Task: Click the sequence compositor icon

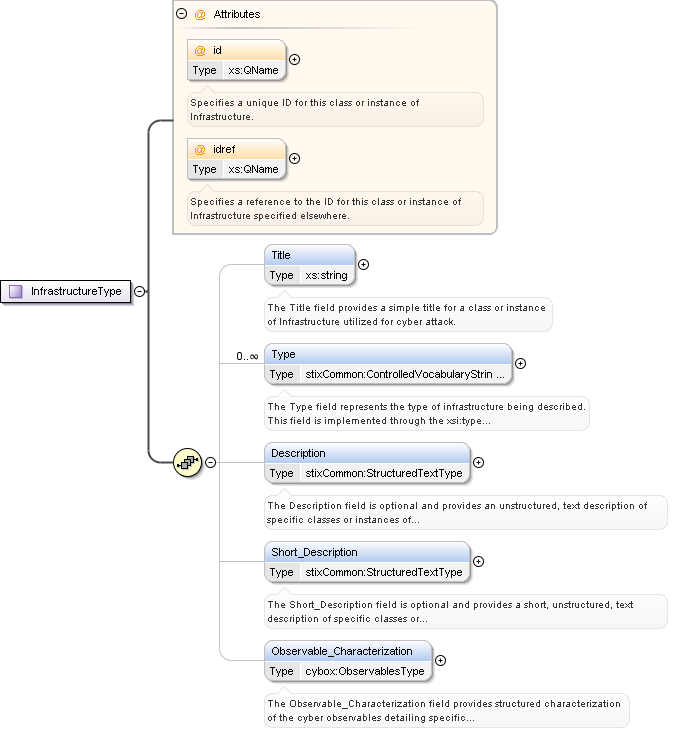Action: click(188, 463)
